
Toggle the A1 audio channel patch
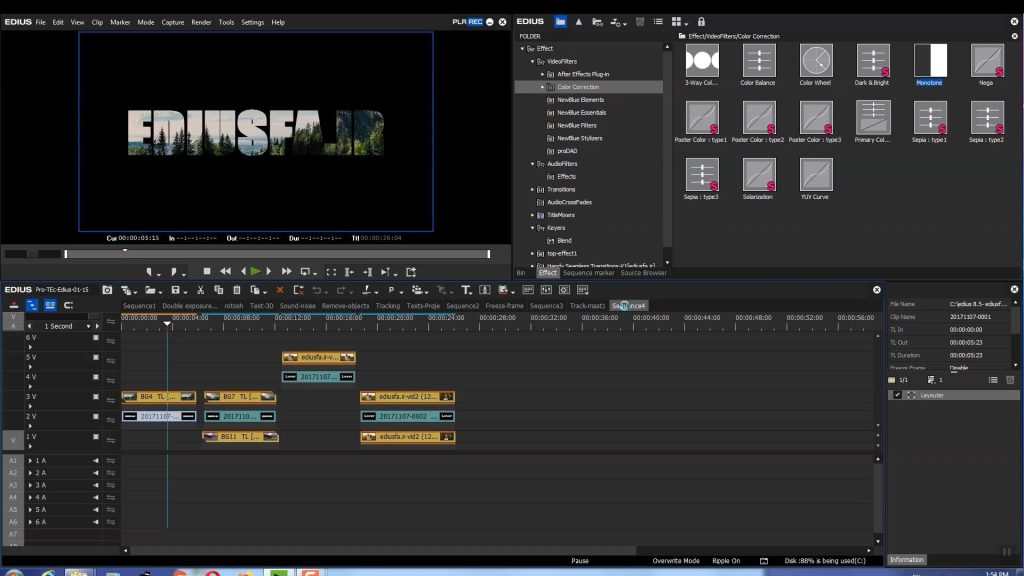(13, 460)
